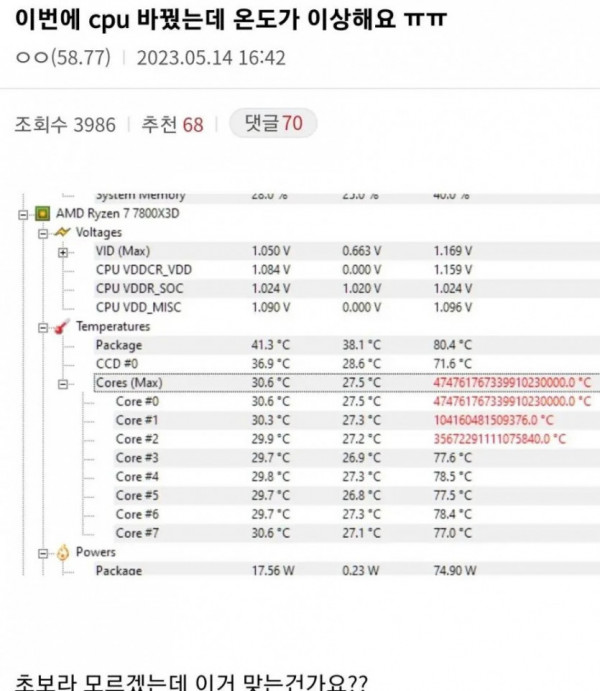Select the Core #7 row label
Image resolution: width=600 pixels, height=691 pixels.
[137, 533]
